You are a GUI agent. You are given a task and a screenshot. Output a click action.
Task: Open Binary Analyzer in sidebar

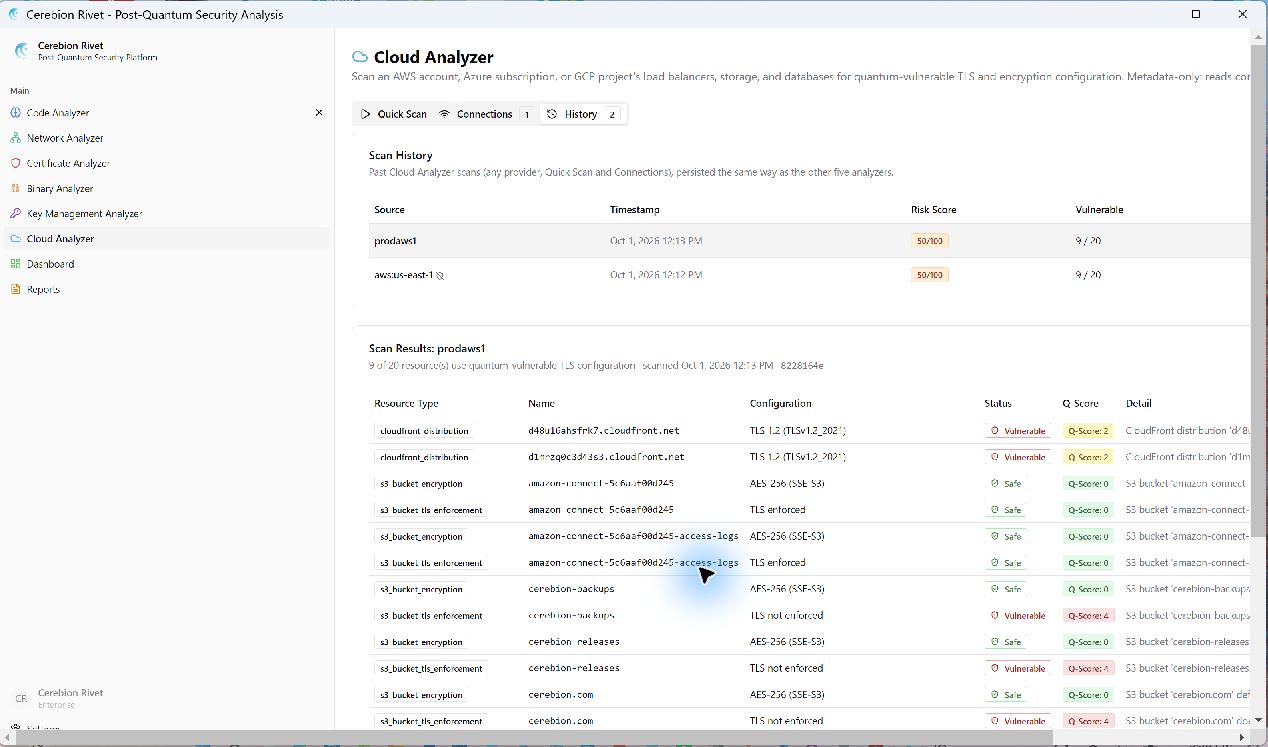pos(60,188)
